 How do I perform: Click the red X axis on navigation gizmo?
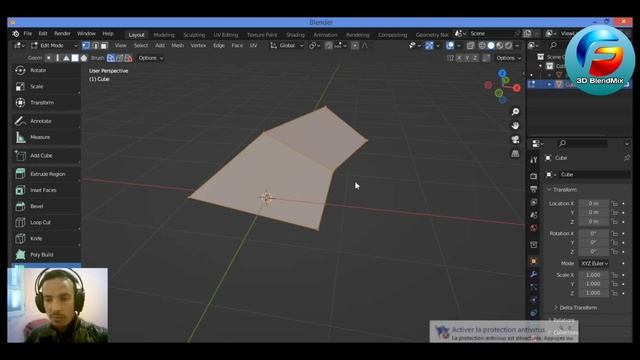click(x=517, y=88)
